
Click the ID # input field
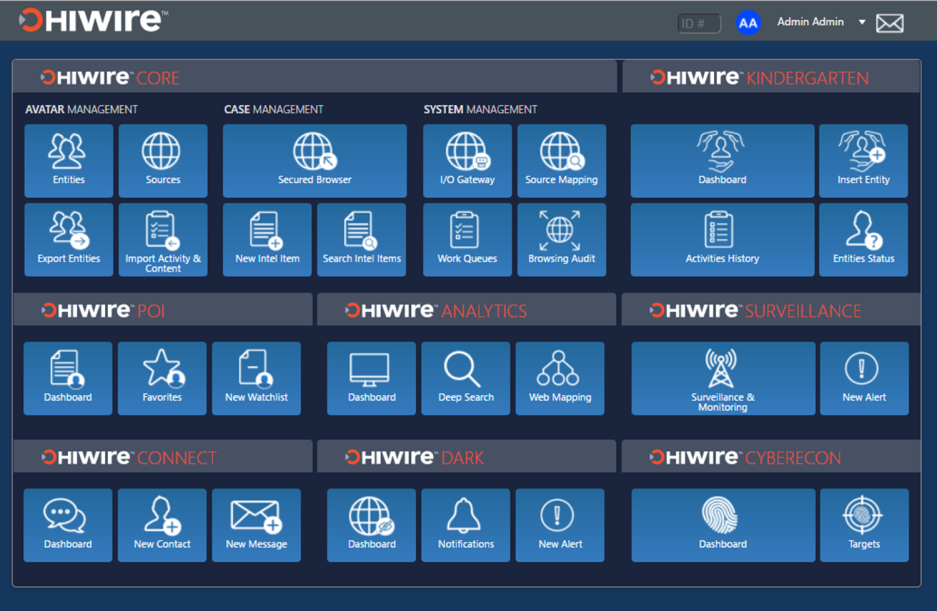(x=699, y=23)
